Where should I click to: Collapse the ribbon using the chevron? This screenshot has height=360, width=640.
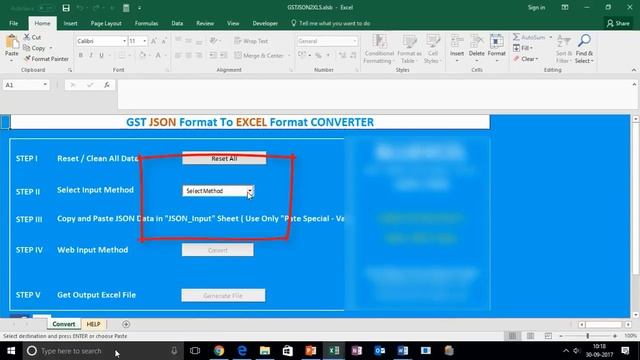coord(633,70)
